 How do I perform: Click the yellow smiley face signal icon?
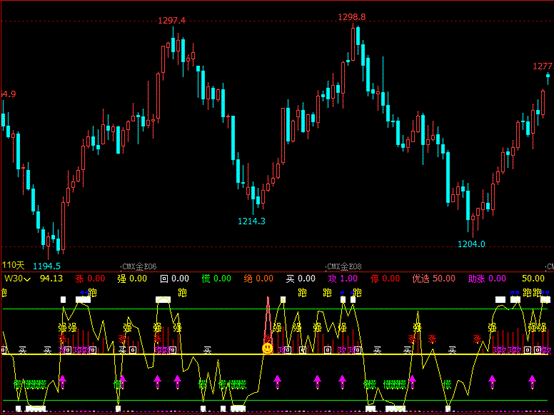point(267,348)
